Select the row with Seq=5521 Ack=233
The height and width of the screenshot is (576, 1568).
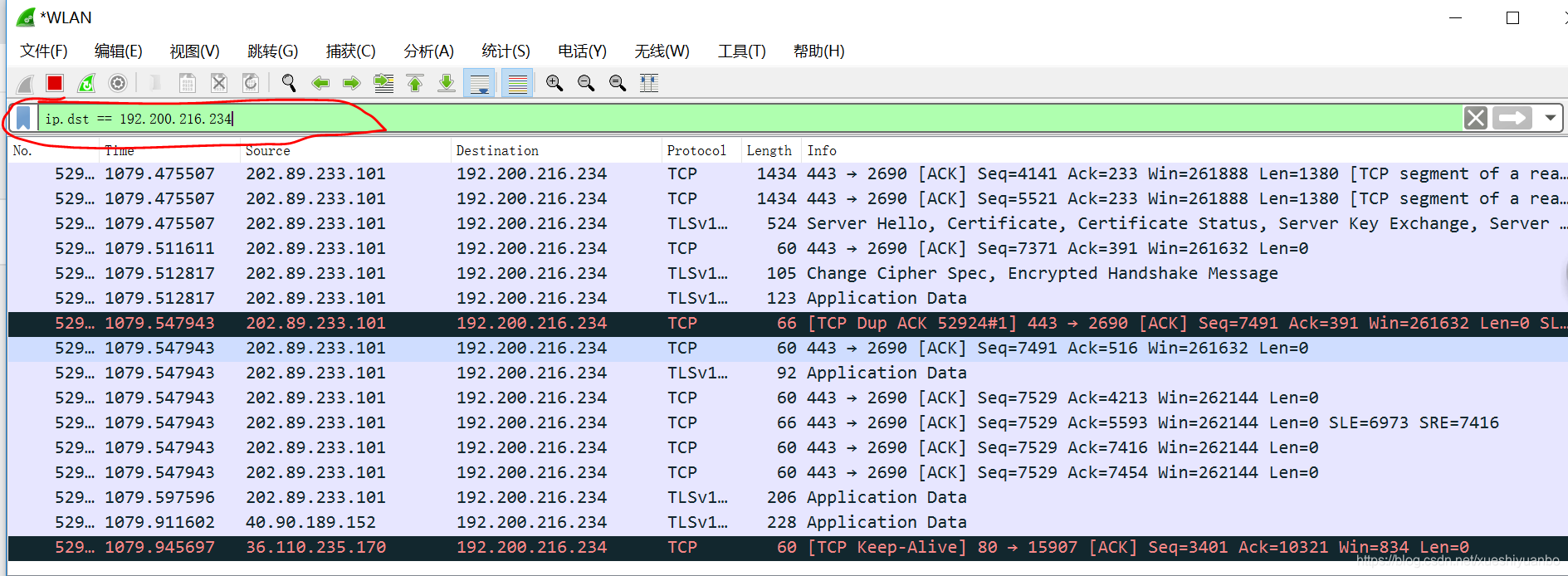pyautogui.click(x=788, y=198)
